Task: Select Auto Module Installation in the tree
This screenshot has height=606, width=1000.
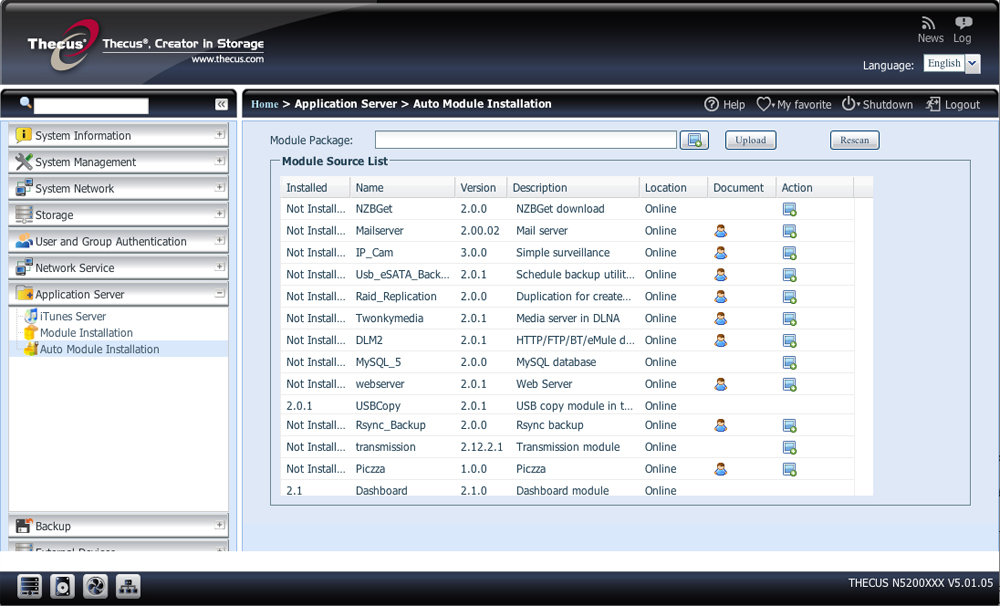Action: click(99, 350)
